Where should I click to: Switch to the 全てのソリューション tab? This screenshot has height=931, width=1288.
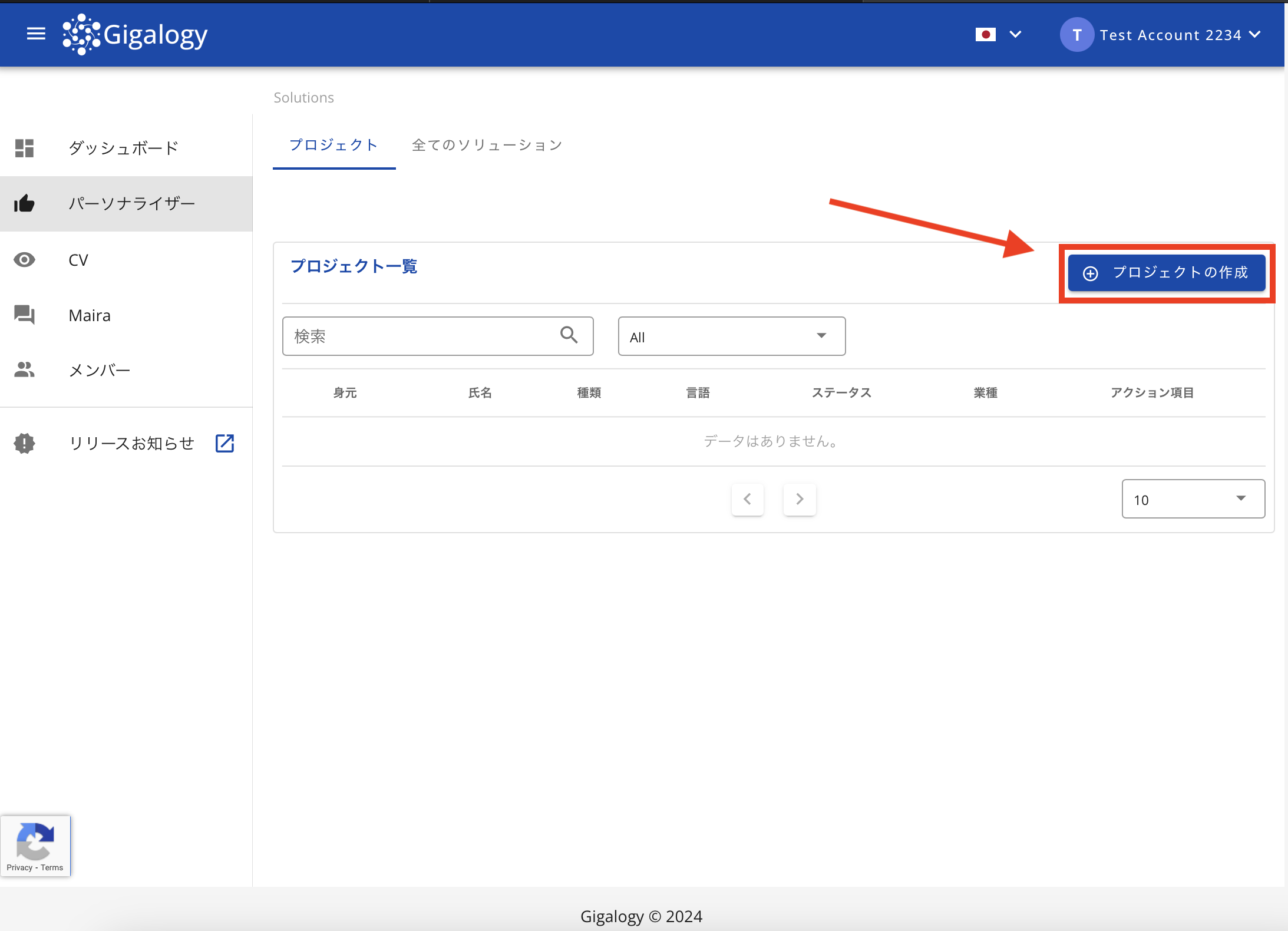[487, 145]
